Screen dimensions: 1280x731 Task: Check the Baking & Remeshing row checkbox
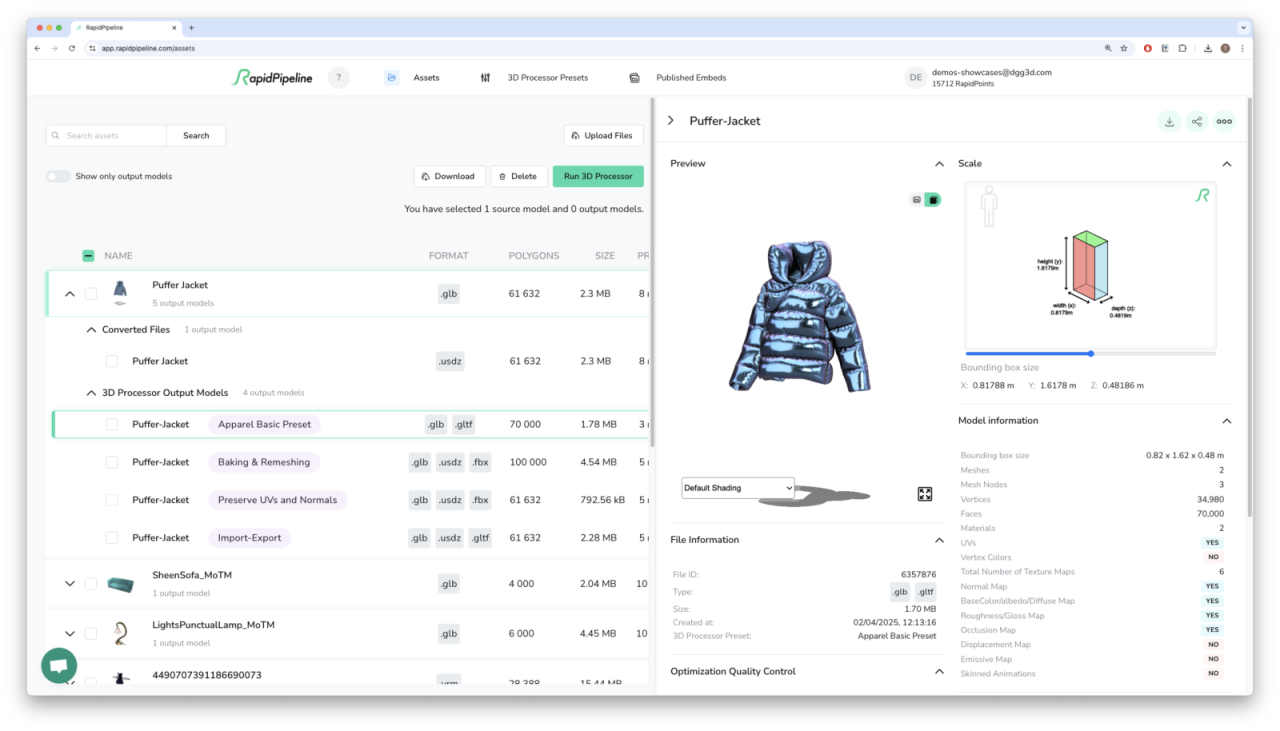tap(112, 462)
